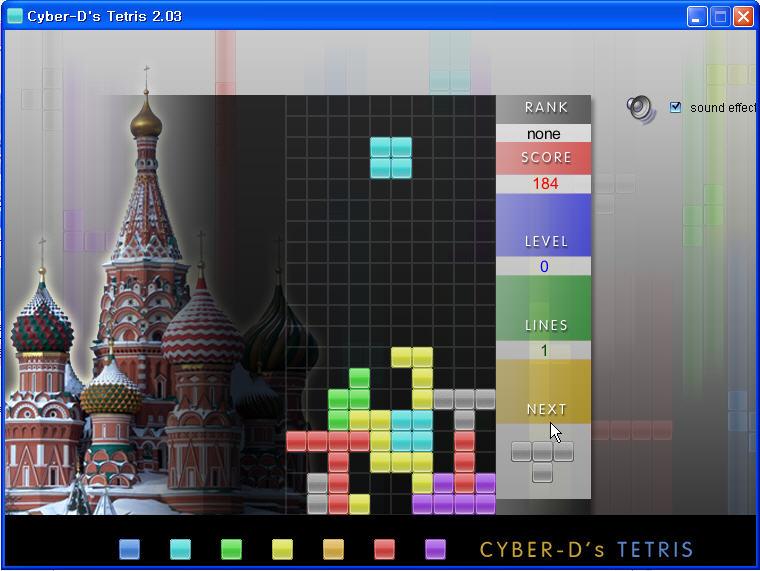
Task: Select the green color swatch at bottom
Action: (231, 549)
